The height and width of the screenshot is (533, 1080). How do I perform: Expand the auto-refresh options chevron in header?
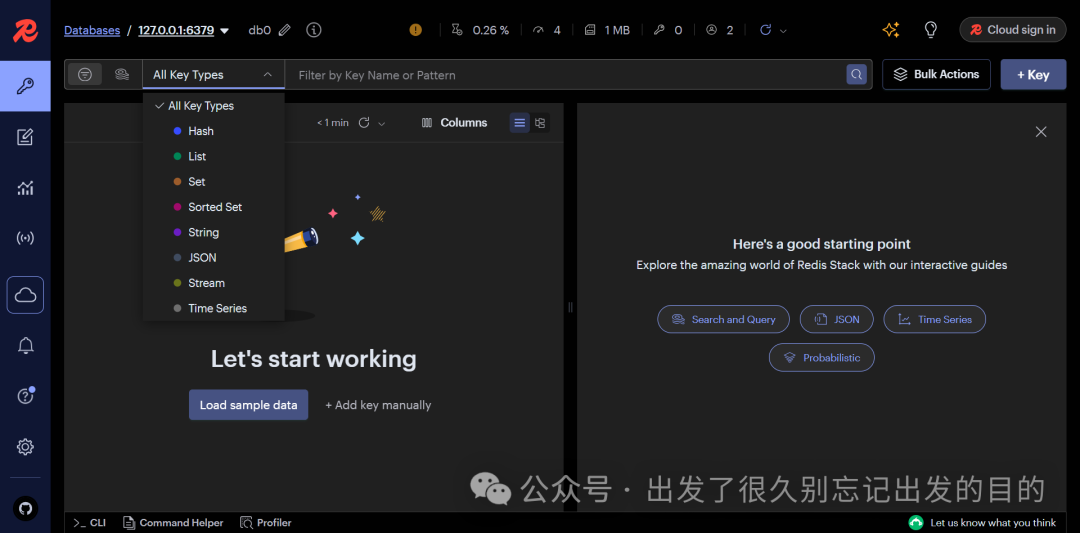783,31
